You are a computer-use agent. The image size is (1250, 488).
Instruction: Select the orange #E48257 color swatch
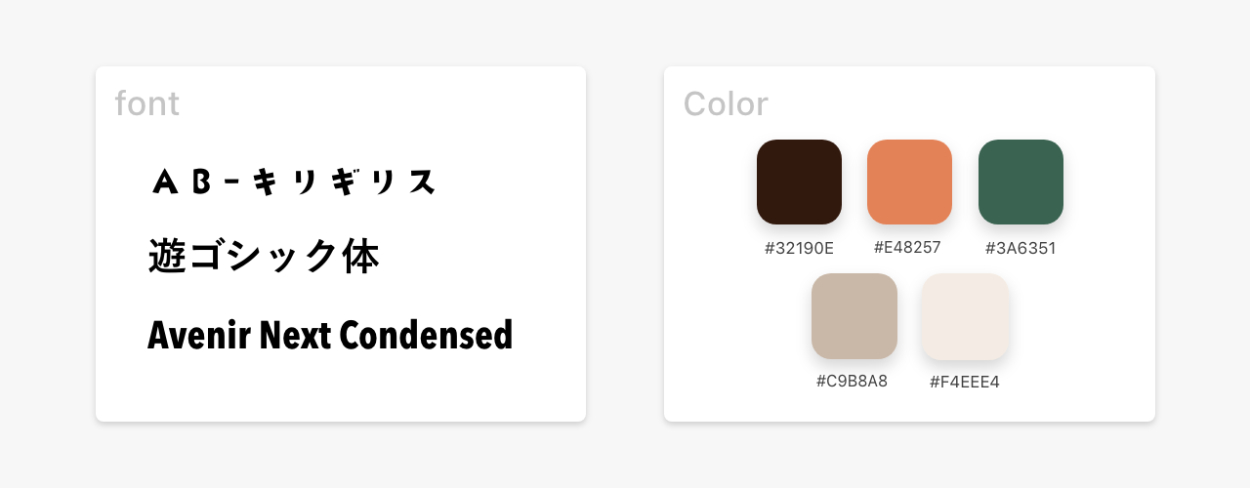[x=909, y=182]
